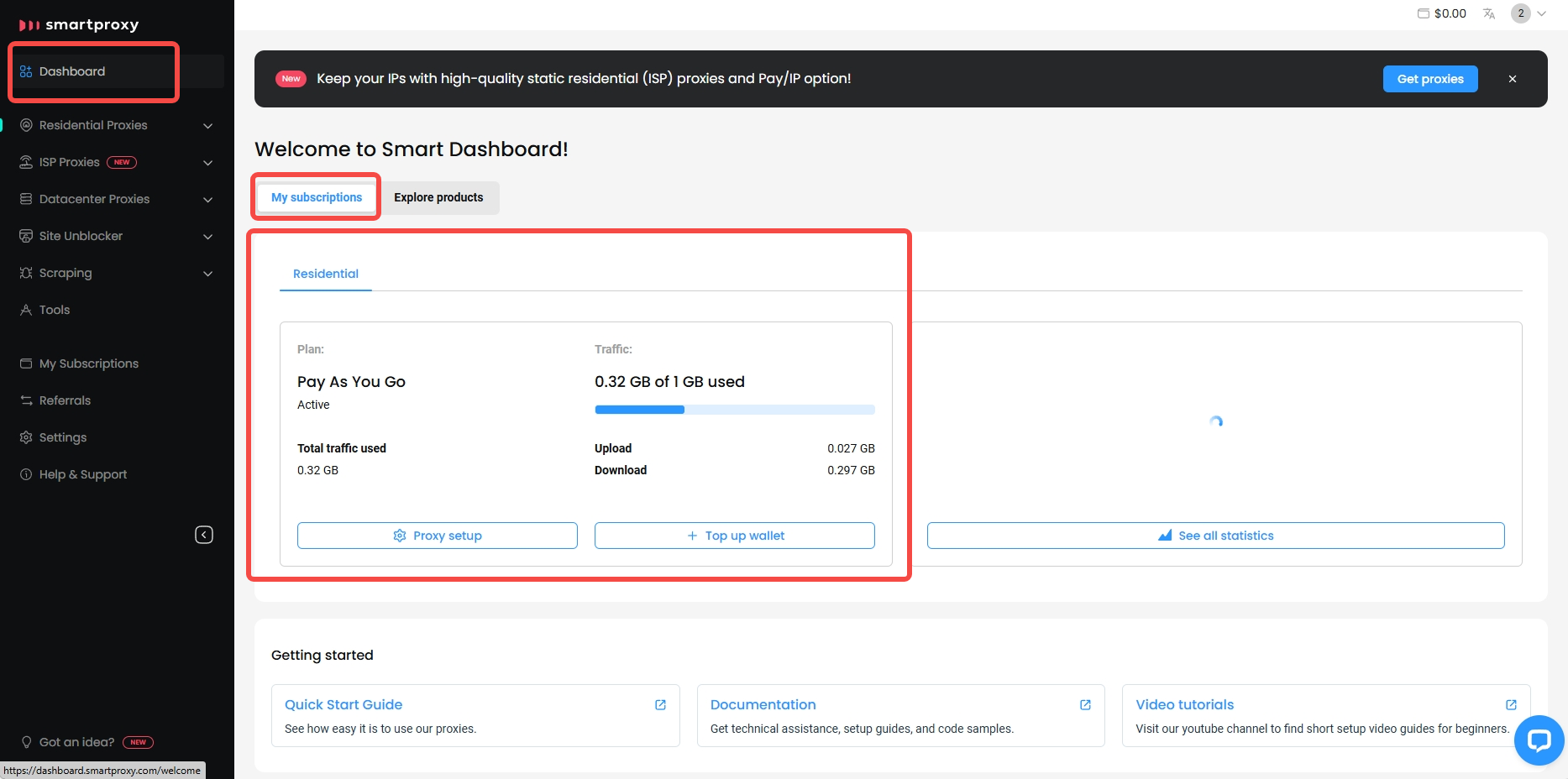Click the plus icon in Top up wallet
This screenshot has height=779, width=1568.
click(692, 536)
